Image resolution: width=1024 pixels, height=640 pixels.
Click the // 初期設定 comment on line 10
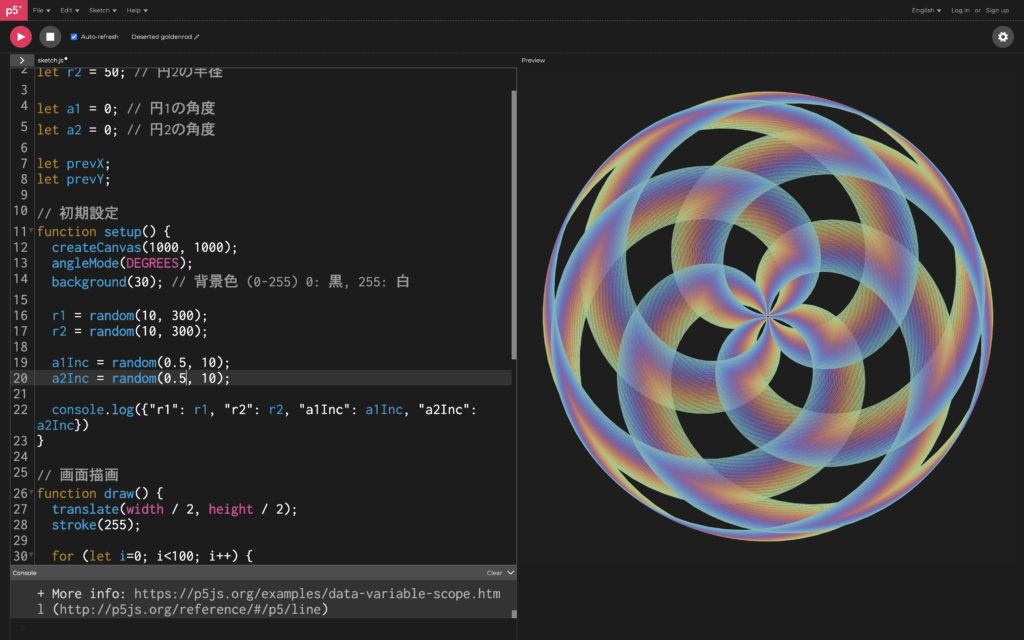(x=78, y=213)
